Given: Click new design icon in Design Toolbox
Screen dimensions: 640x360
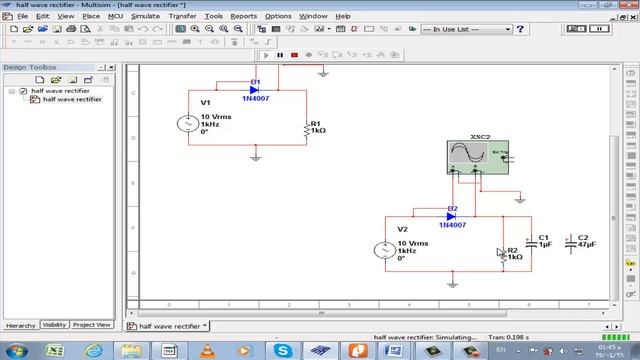Looking at the screenshot, I should 40,80.
